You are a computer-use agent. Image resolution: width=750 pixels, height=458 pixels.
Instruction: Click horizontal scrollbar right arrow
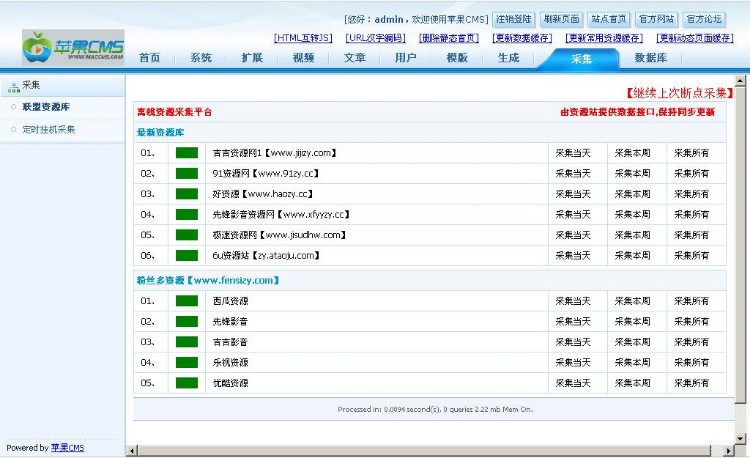coord(728,450)
